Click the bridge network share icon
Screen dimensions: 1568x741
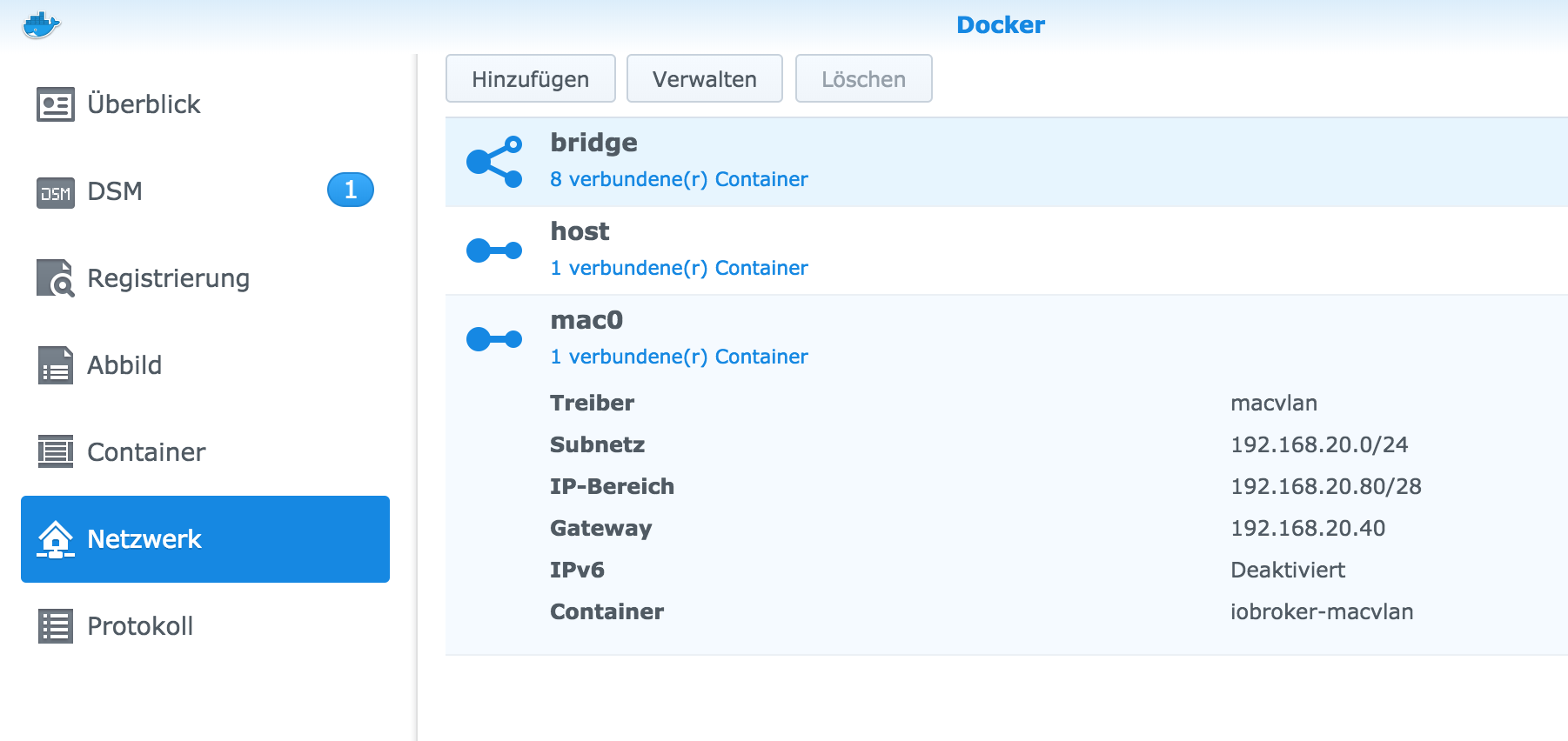pos(494,162)
